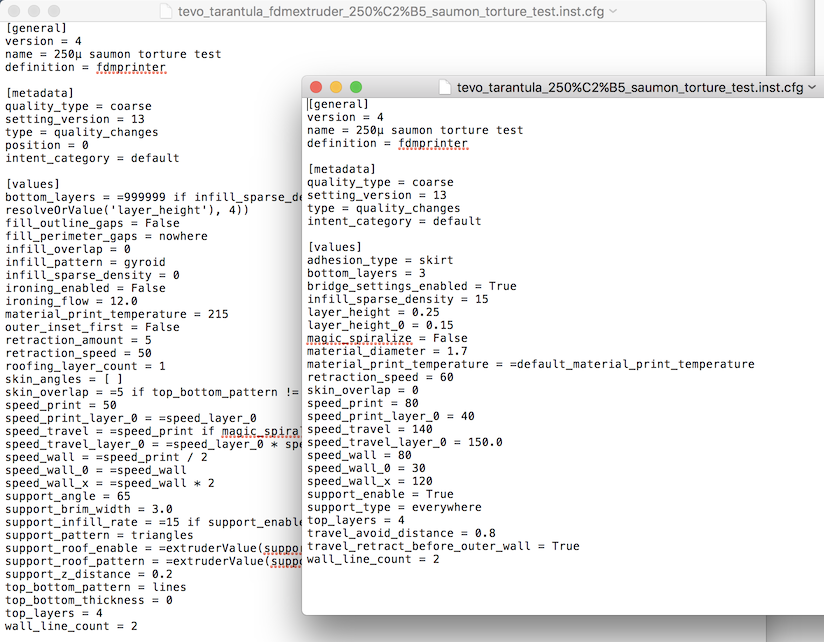Viewport: 824px width, 642px height.
Task: Click 'adhesion_type = skirt' line in front window
Action: (x=380, y=260)
